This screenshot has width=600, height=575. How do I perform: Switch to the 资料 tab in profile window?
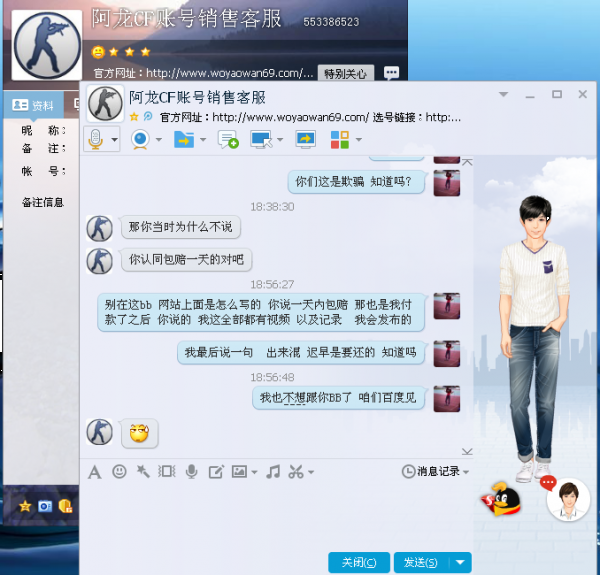(x=33, y=105)
